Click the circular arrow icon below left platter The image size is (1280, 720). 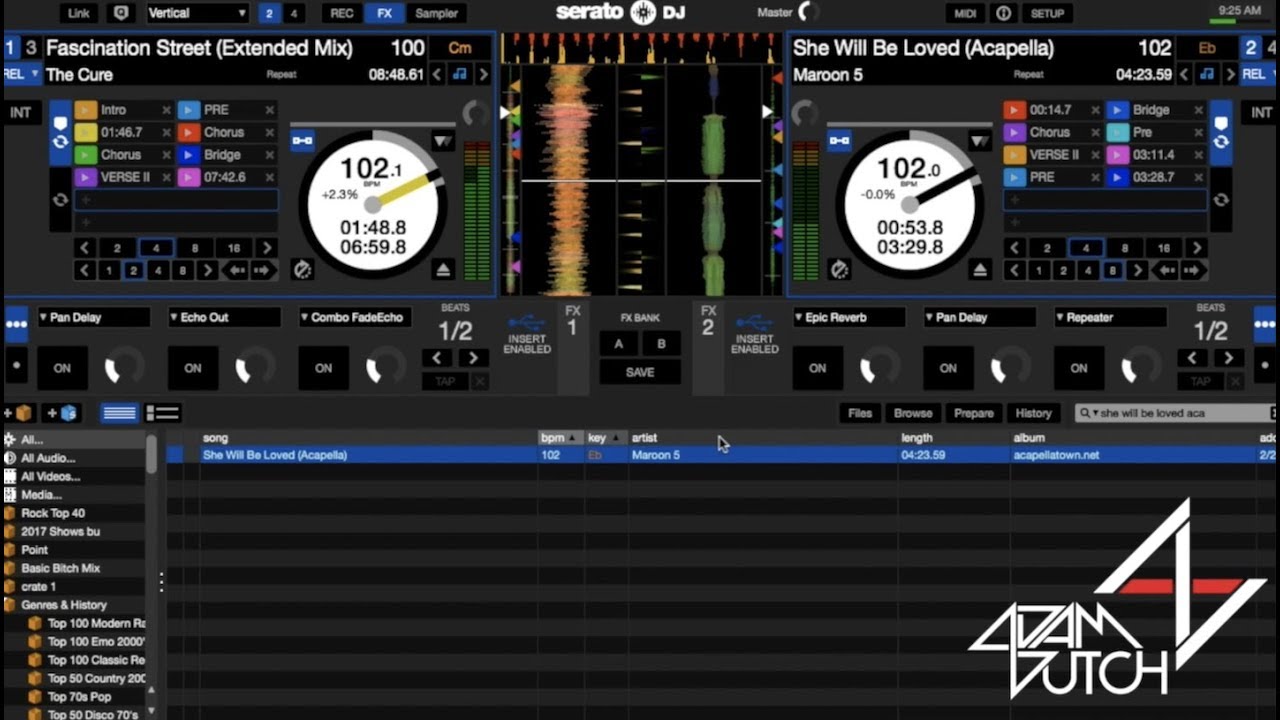(302, 269)
